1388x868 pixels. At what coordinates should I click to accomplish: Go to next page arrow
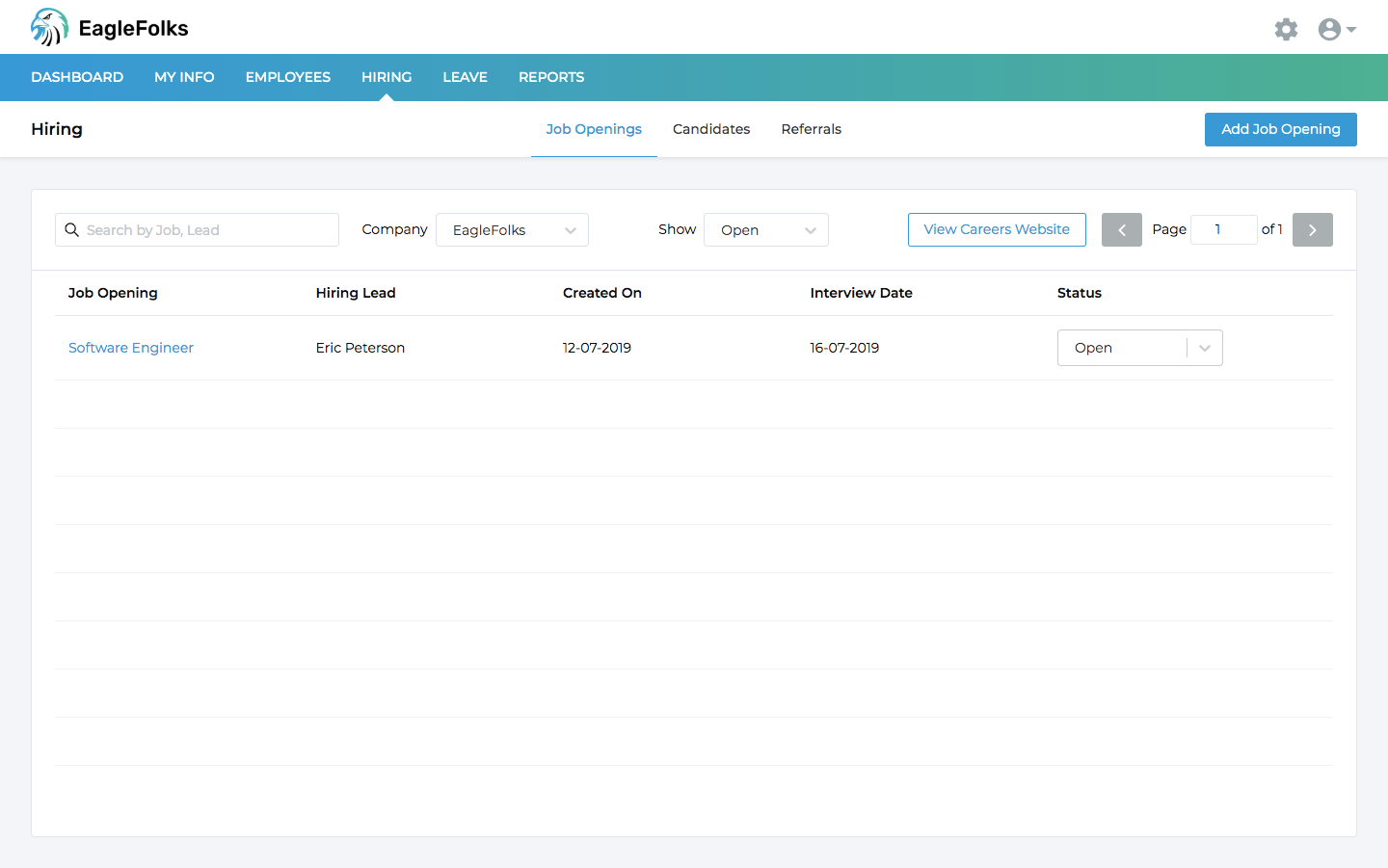[1313, 229]
